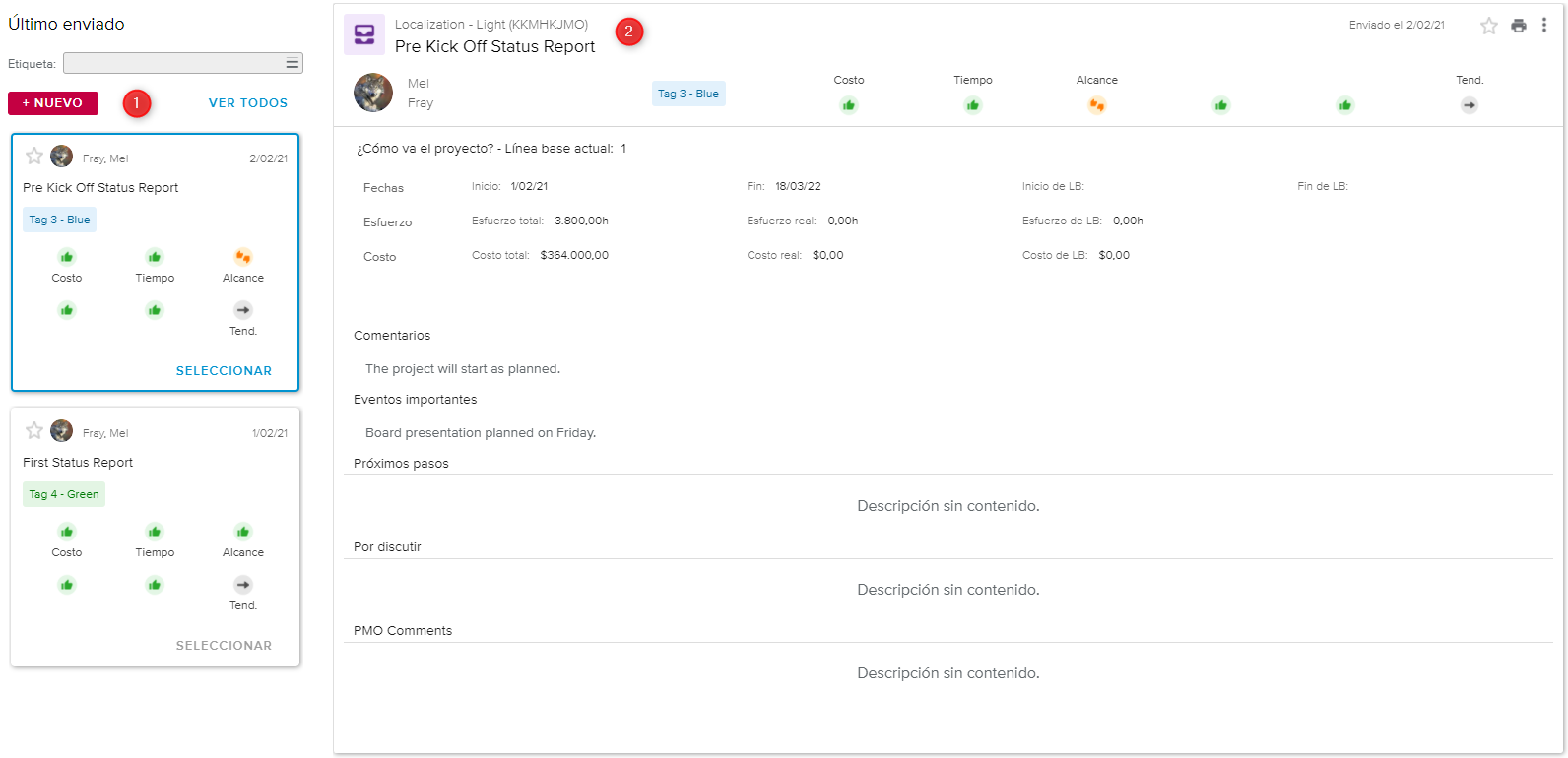Toggle favorite star on First Status Report card
Screen dimensions: 1568x758
point(34,430)
